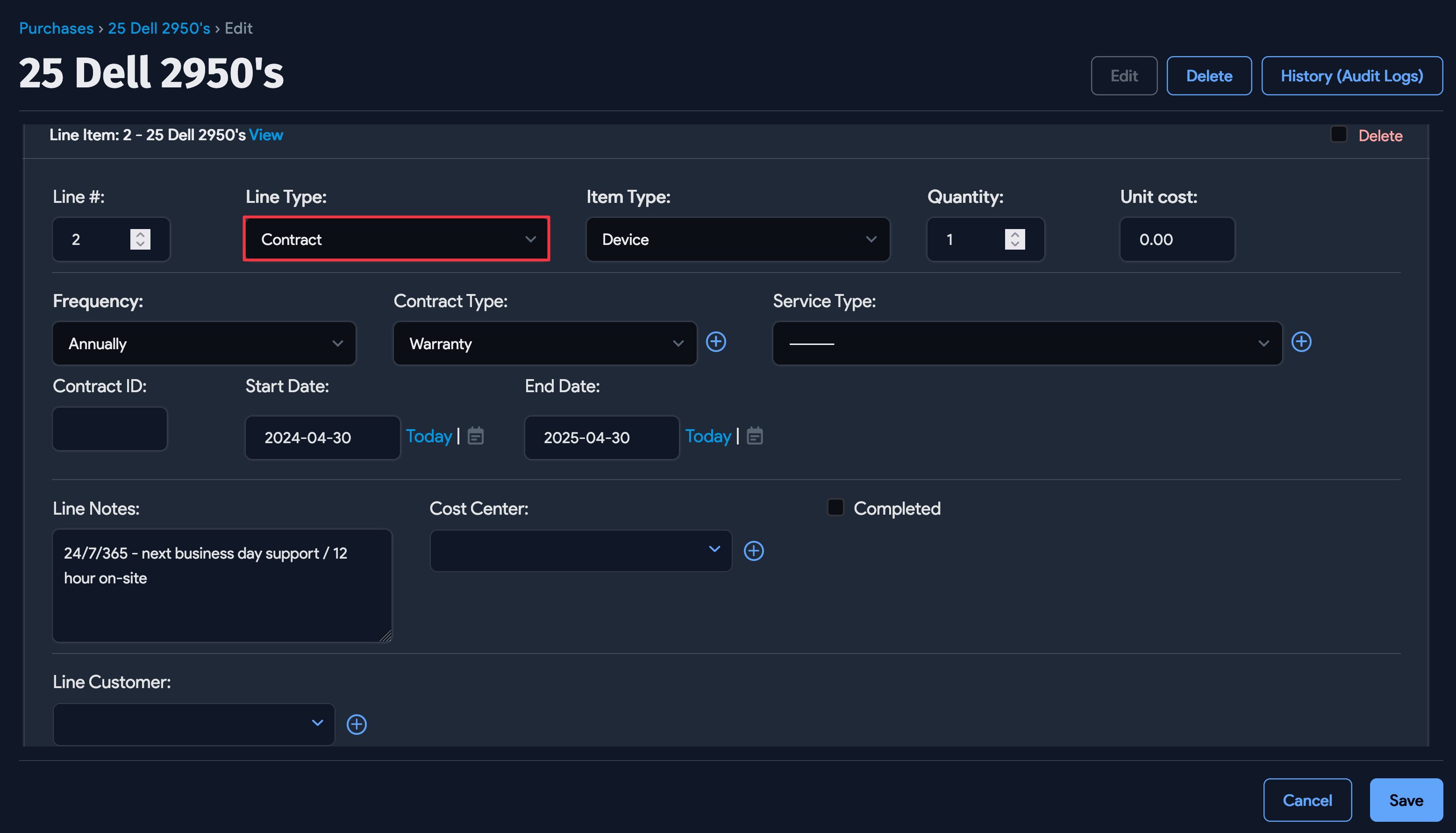The width and height of the screenshot is (1456, 833).
Task: Click into the Contract ID field
Action: click(110, 429)
